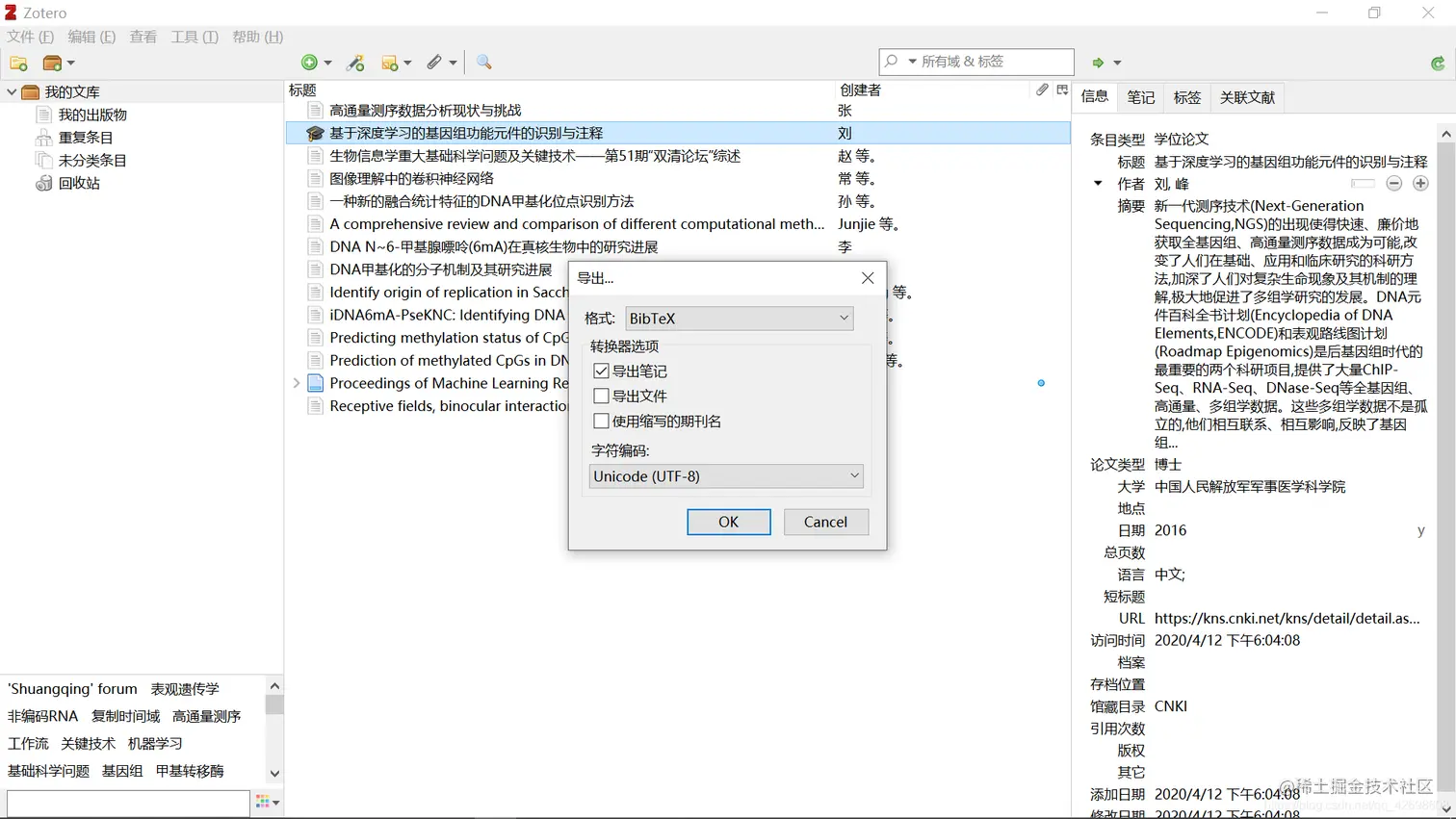This screenshot has height=819, width=1456.
Task: Click the Add Attachment paperclip toolbar icon
Action: coord(435,63)
